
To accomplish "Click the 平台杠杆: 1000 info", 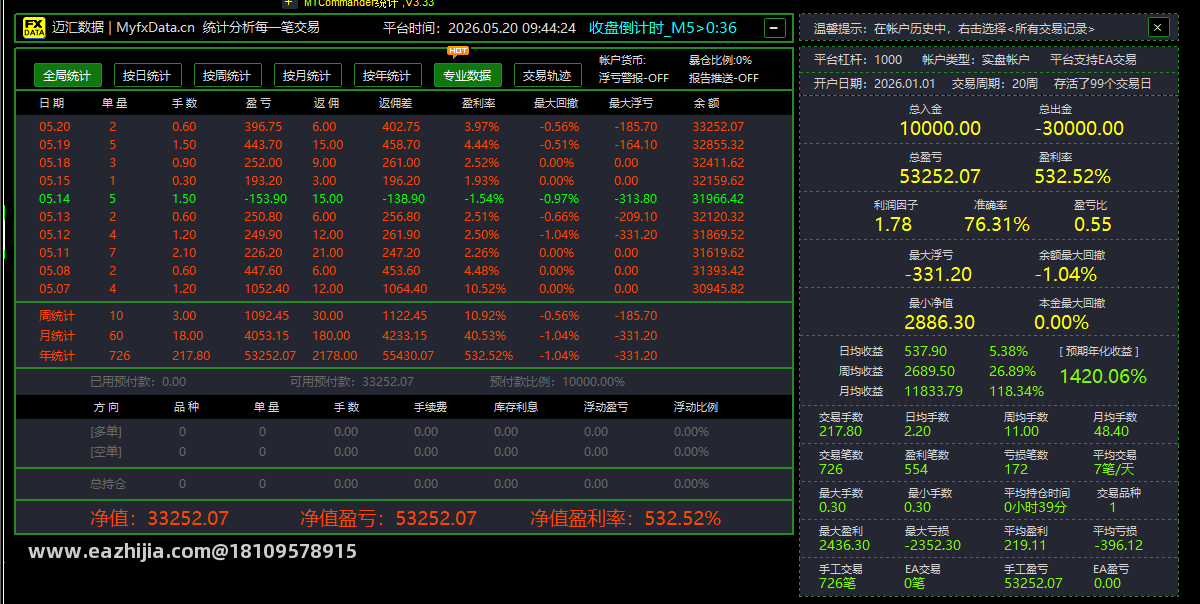I will click(x=858, y=60).
